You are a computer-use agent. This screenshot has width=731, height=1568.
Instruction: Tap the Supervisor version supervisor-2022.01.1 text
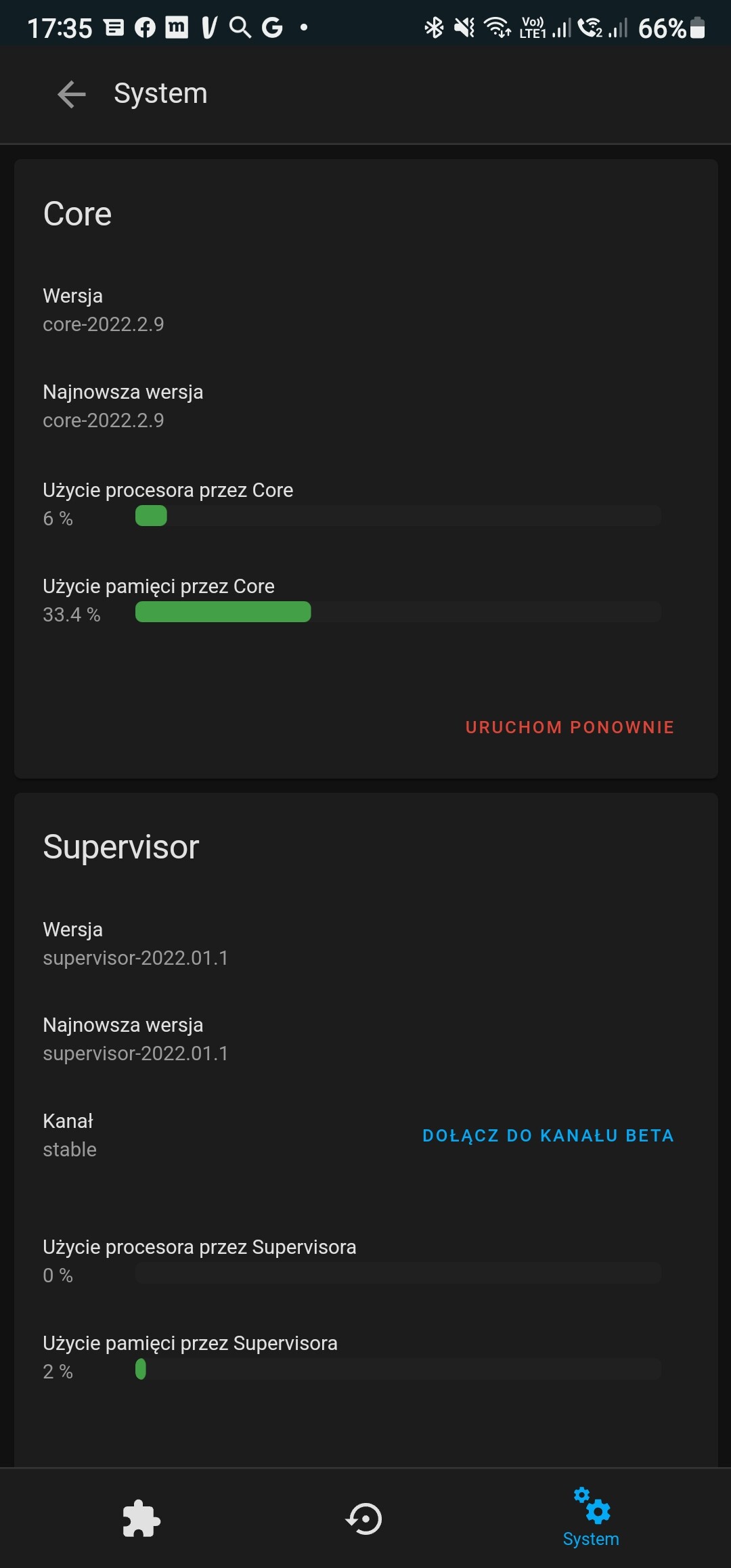point(135,958)
